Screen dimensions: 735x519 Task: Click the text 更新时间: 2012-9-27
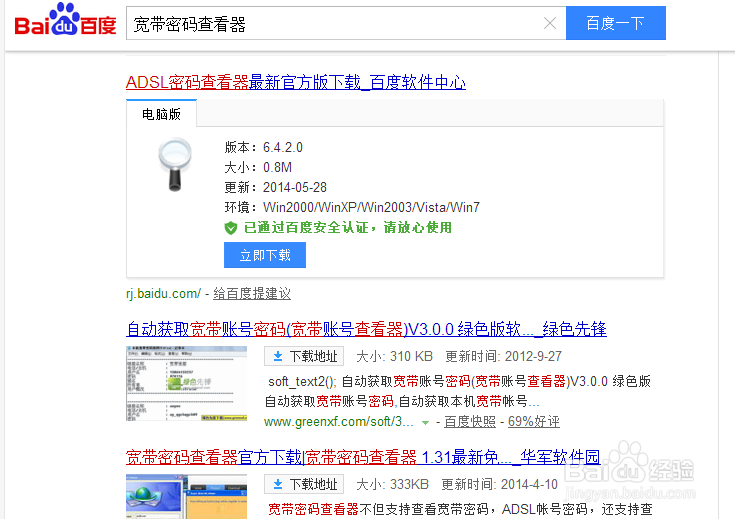(503, 356)
